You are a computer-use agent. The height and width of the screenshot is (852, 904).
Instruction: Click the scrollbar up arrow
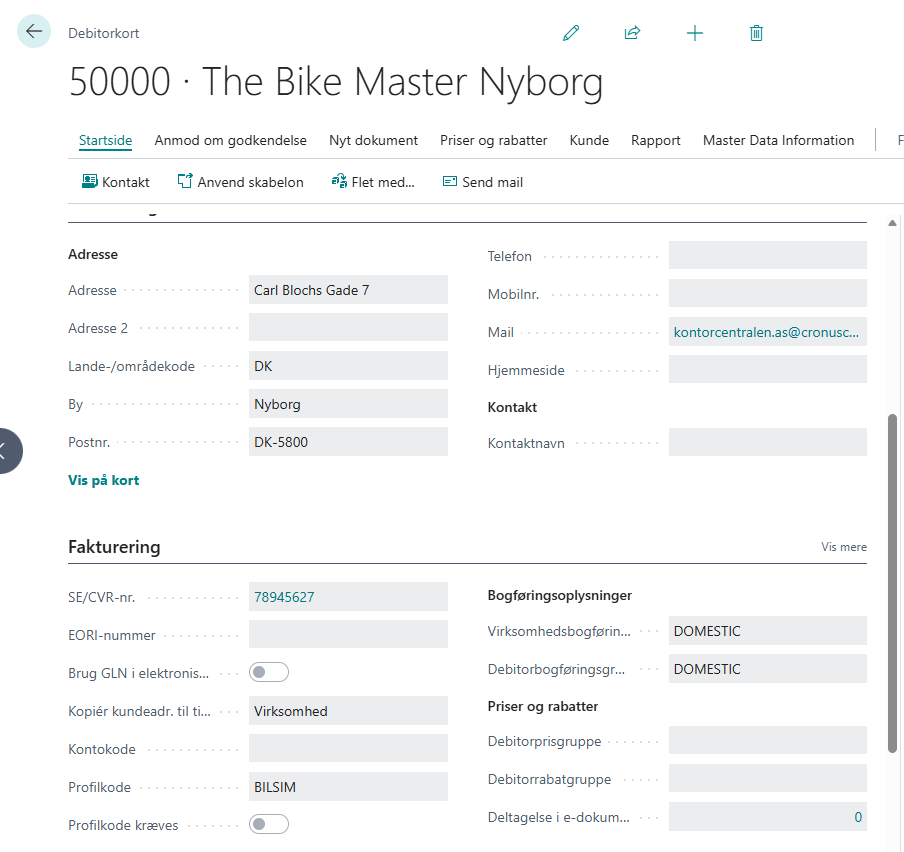892,223
